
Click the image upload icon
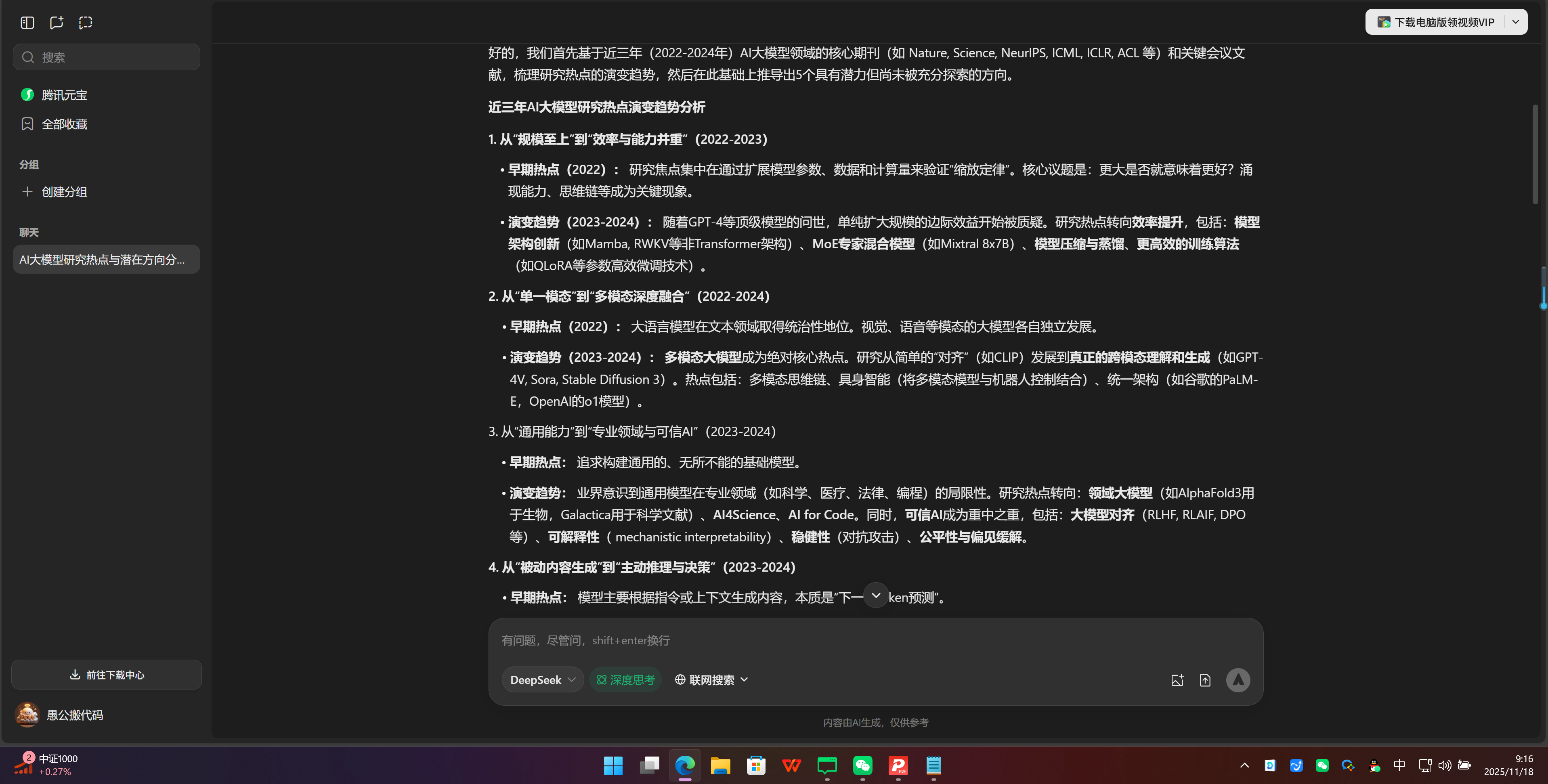pos(1177,679)
